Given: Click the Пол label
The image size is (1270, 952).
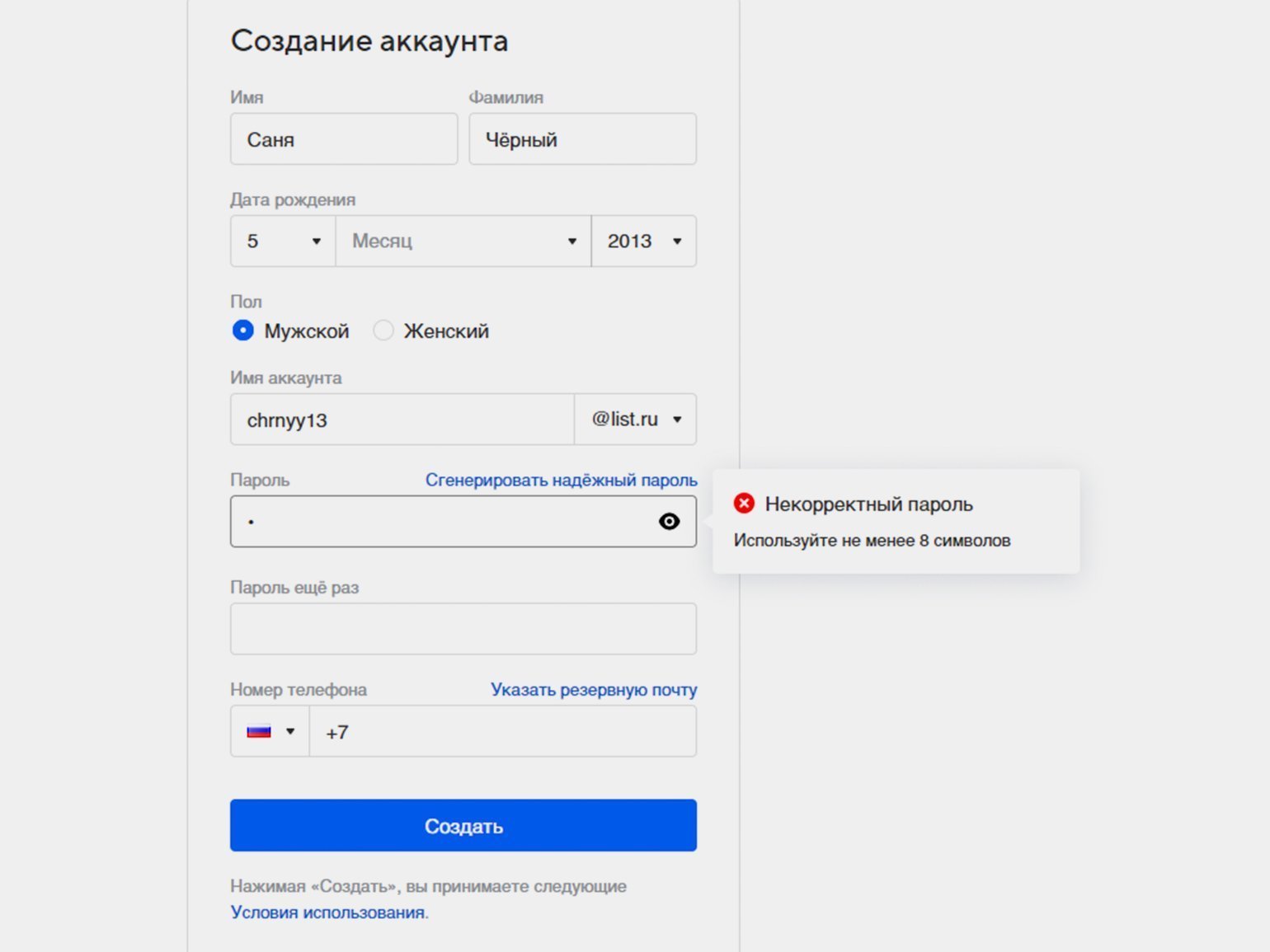Looking at the screenshot, I should pos(246,302).
